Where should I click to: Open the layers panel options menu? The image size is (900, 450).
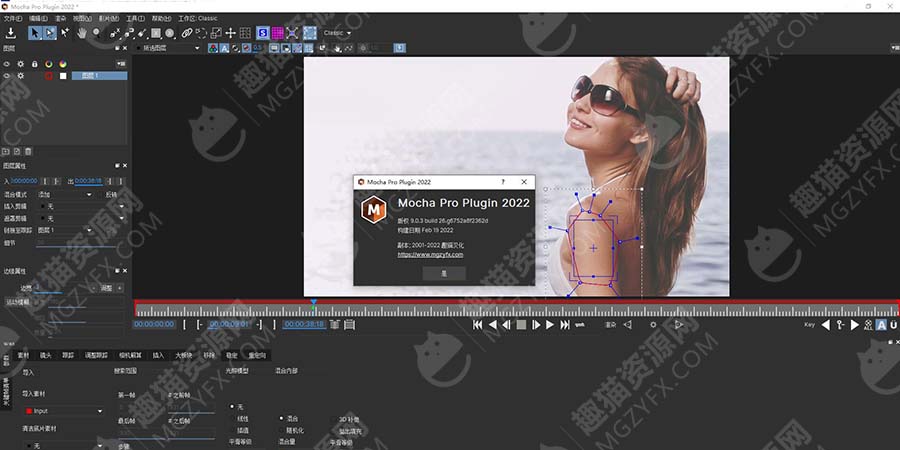(x=121, y=64)
